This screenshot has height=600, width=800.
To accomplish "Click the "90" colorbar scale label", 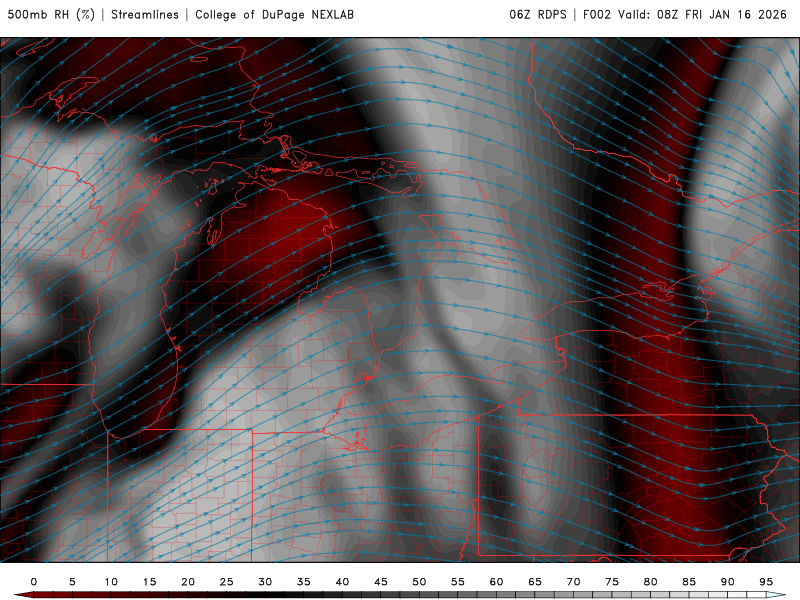I will coord(728,582).
